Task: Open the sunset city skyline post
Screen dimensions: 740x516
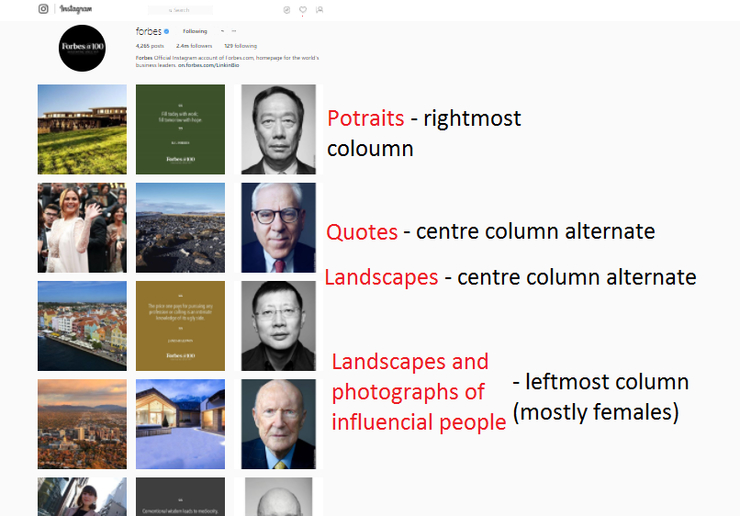Action: (x=82, y=424)
